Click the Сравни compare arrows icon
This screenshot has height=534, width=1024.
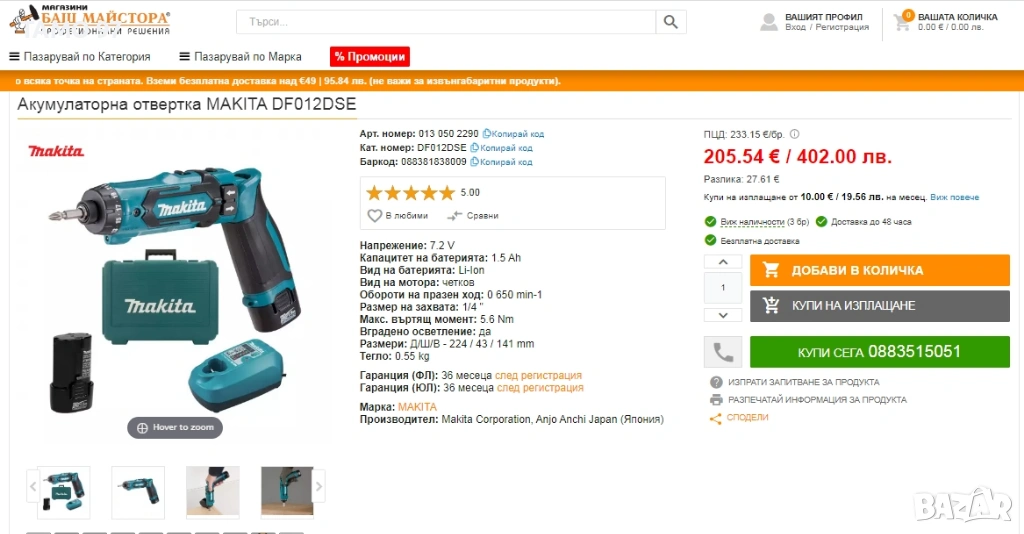(x=455, y=215)
